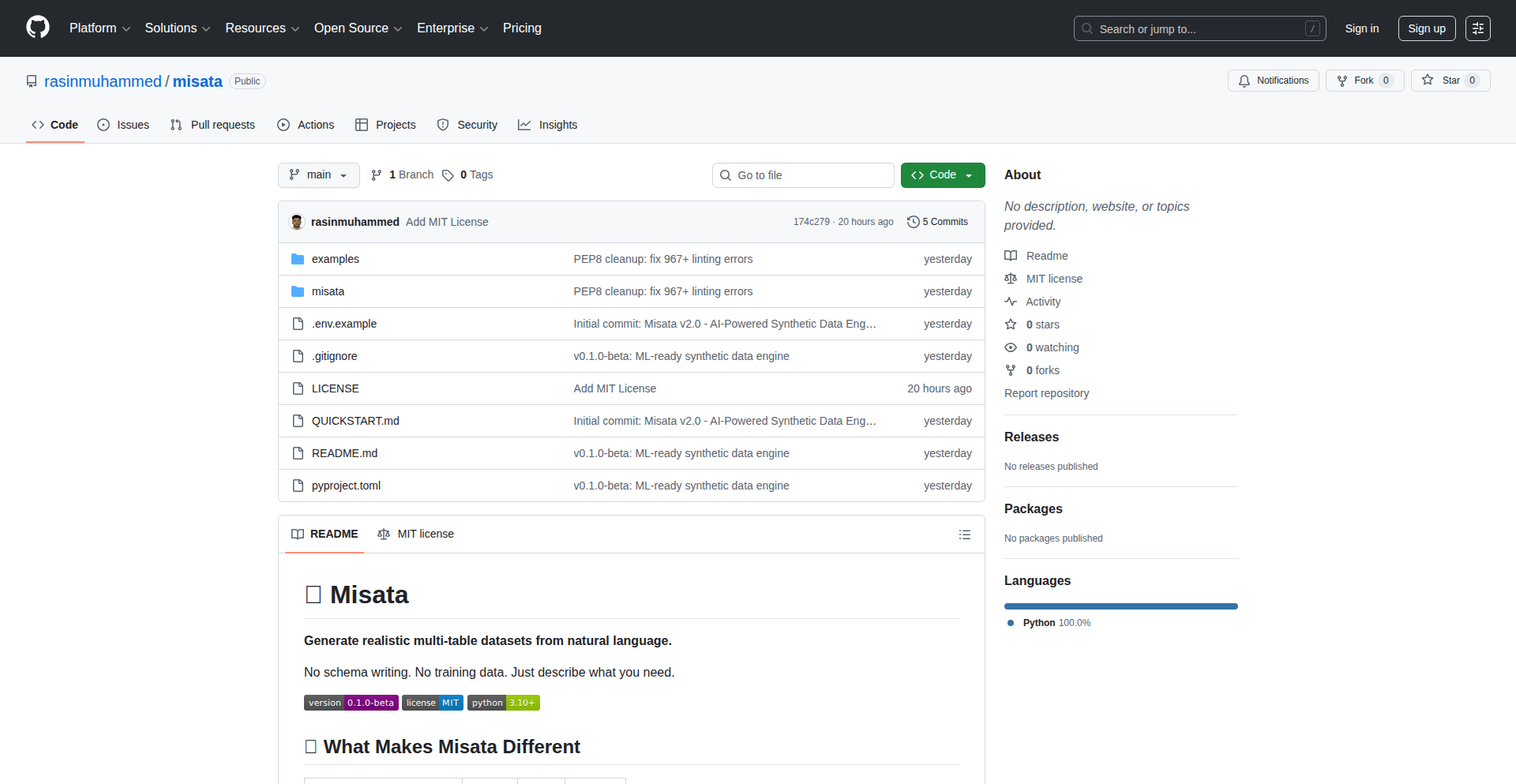Click the LICENSE file icon
1516x784 pixels.
click(x=298, y=388)
